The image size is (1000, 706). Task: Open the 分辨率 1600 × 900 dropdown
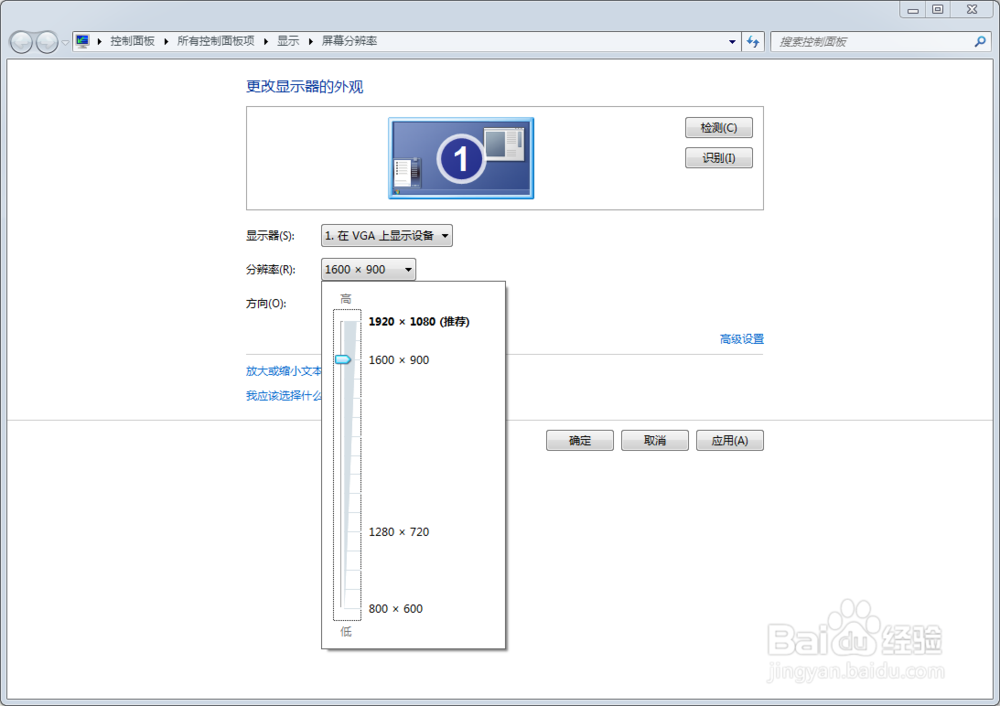pos(368,269)
